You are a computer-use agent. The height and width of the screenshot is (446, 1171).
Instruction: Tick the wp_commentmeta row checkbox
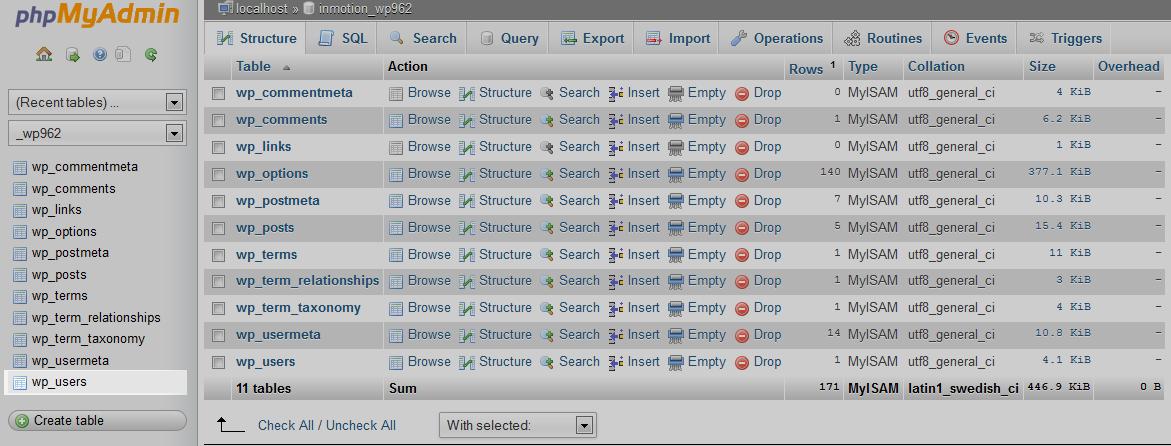click(218, 93)
